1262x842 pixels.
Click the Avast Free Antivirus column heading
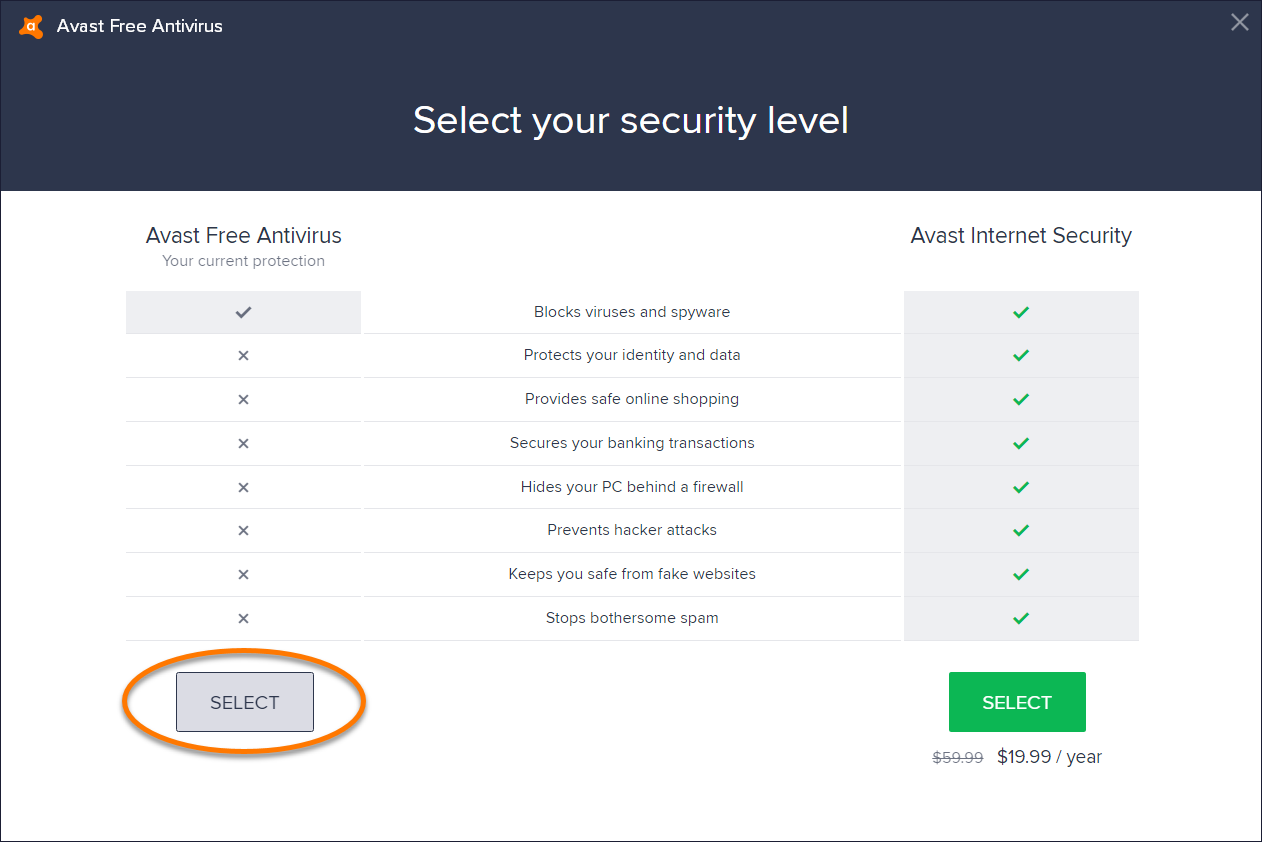[244, 236]
